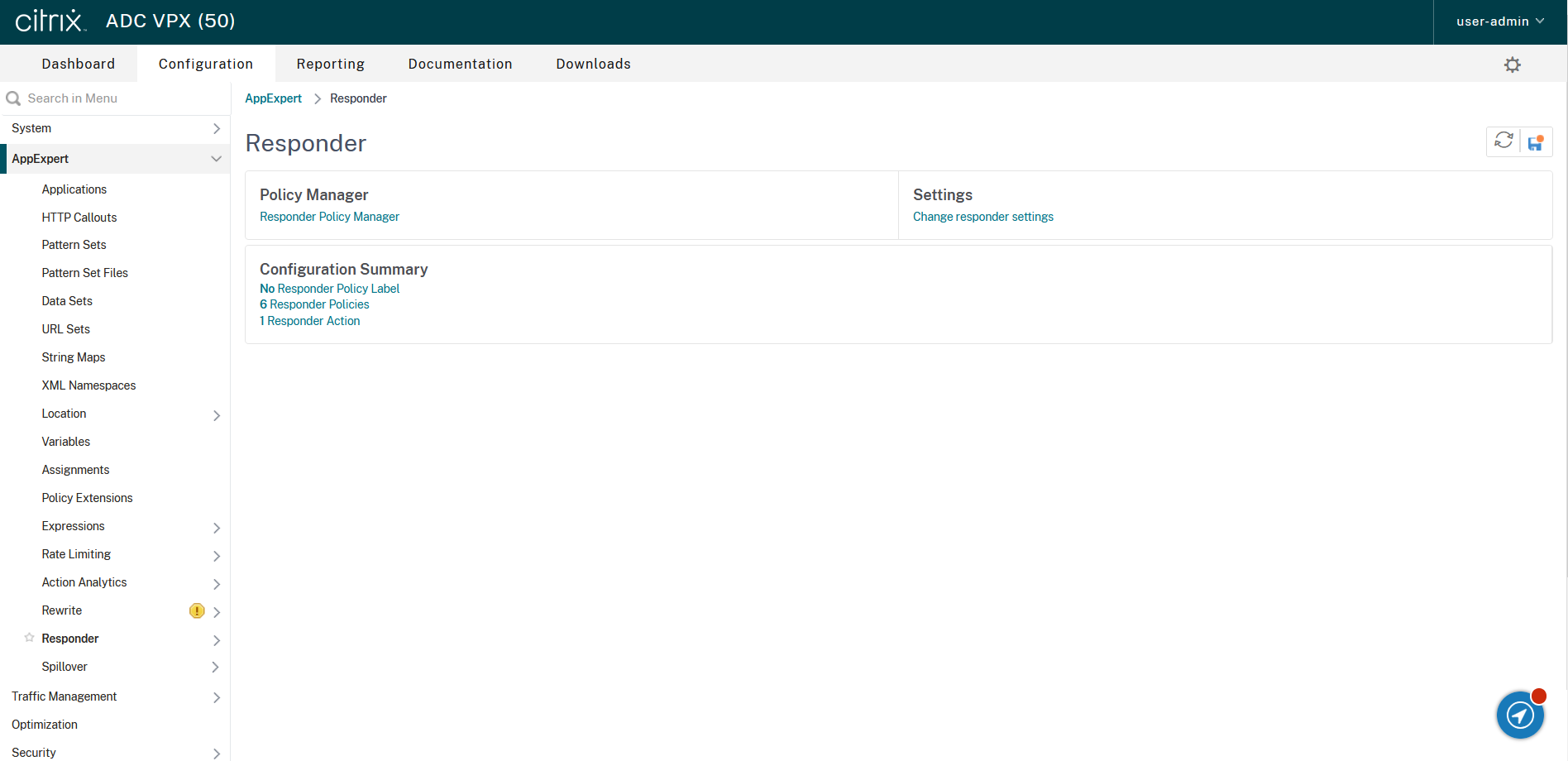Click the Citrix logo
This screenshot has height=761, width=1568.
click(50, 21)
